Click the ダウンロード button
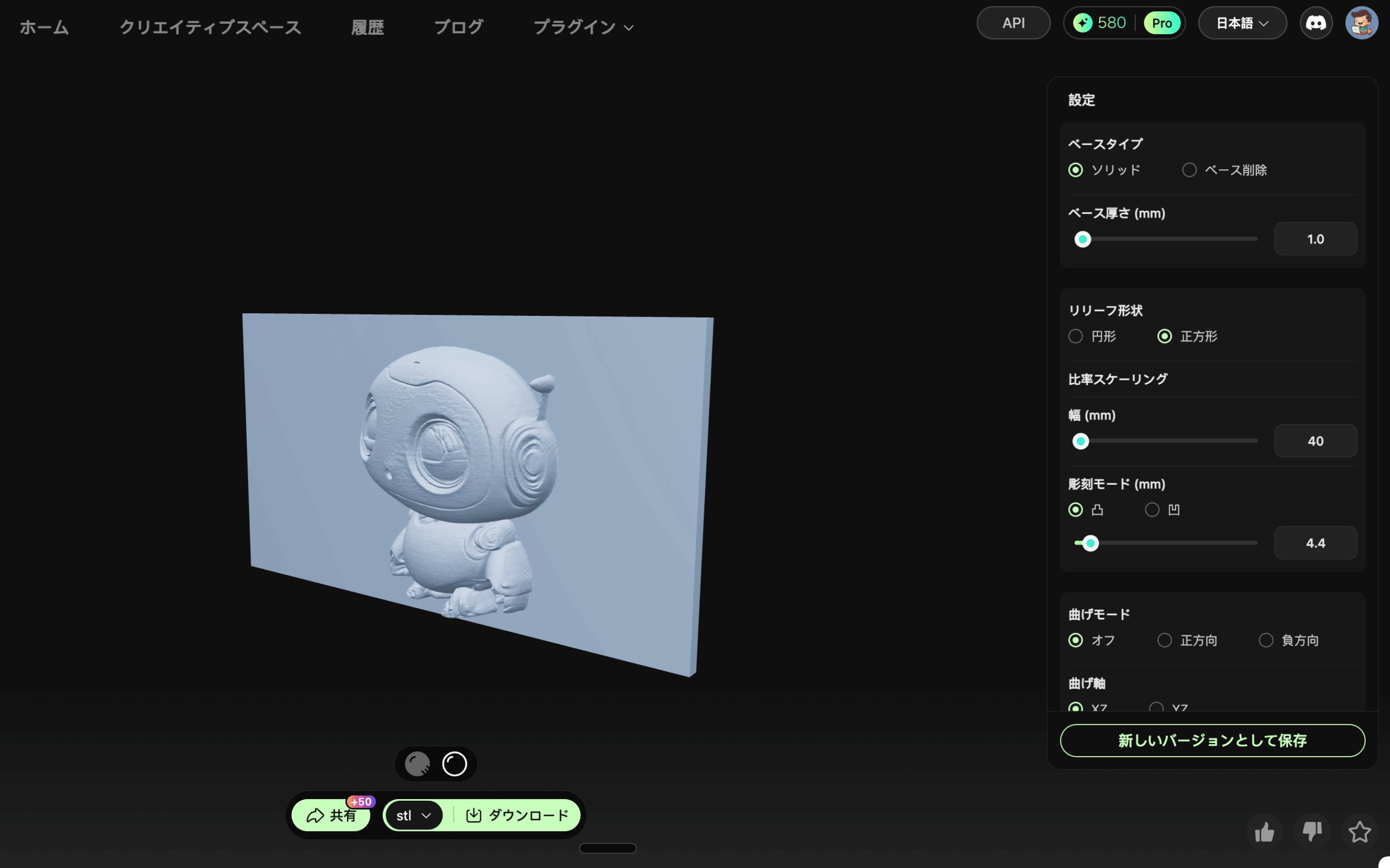Screen dimensions: 1390x868 pyautogui.click(x=517, y=815)
